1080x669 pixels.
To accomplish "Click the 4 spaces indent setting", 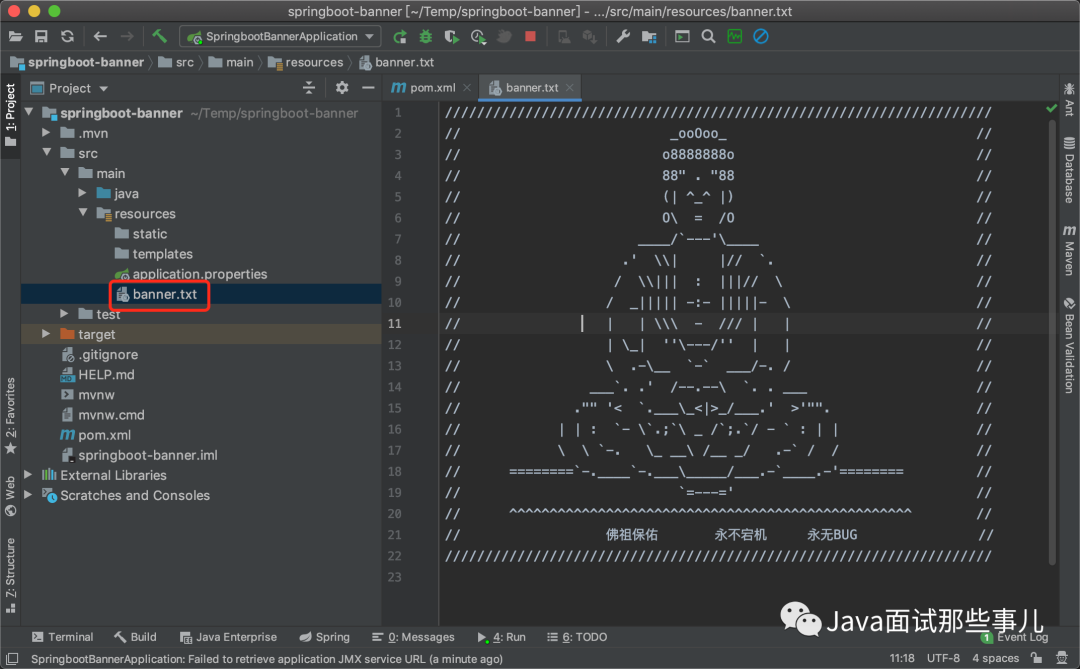I will coord(995,658).
